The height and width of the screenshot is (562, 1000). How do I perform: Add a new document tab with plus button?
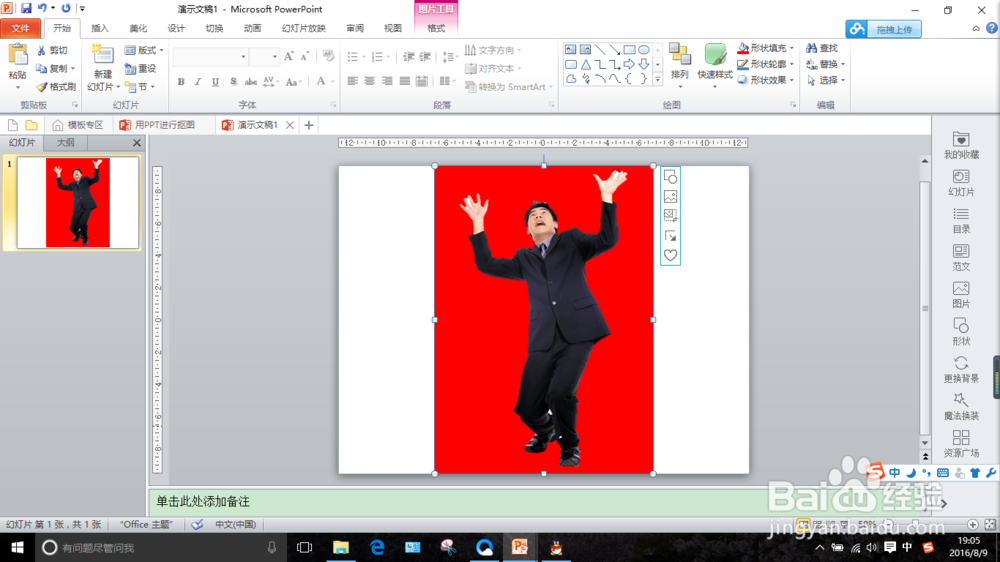309,125
